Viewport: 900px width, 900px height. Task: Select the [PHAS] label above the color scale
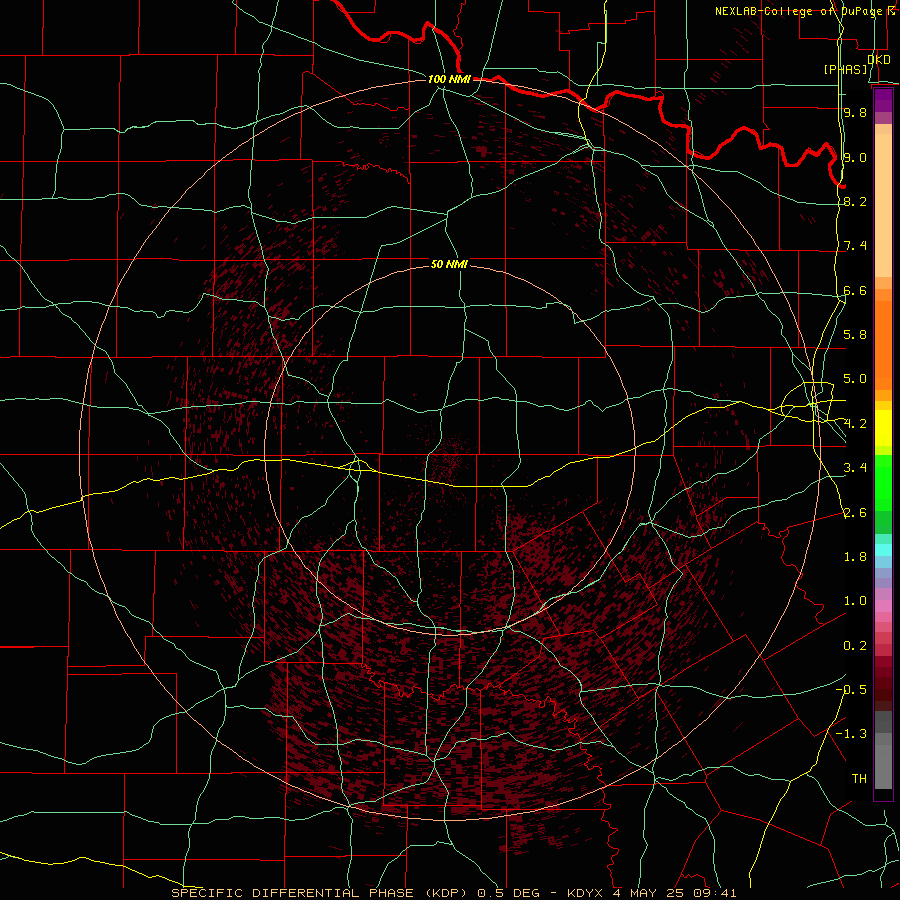845,69
